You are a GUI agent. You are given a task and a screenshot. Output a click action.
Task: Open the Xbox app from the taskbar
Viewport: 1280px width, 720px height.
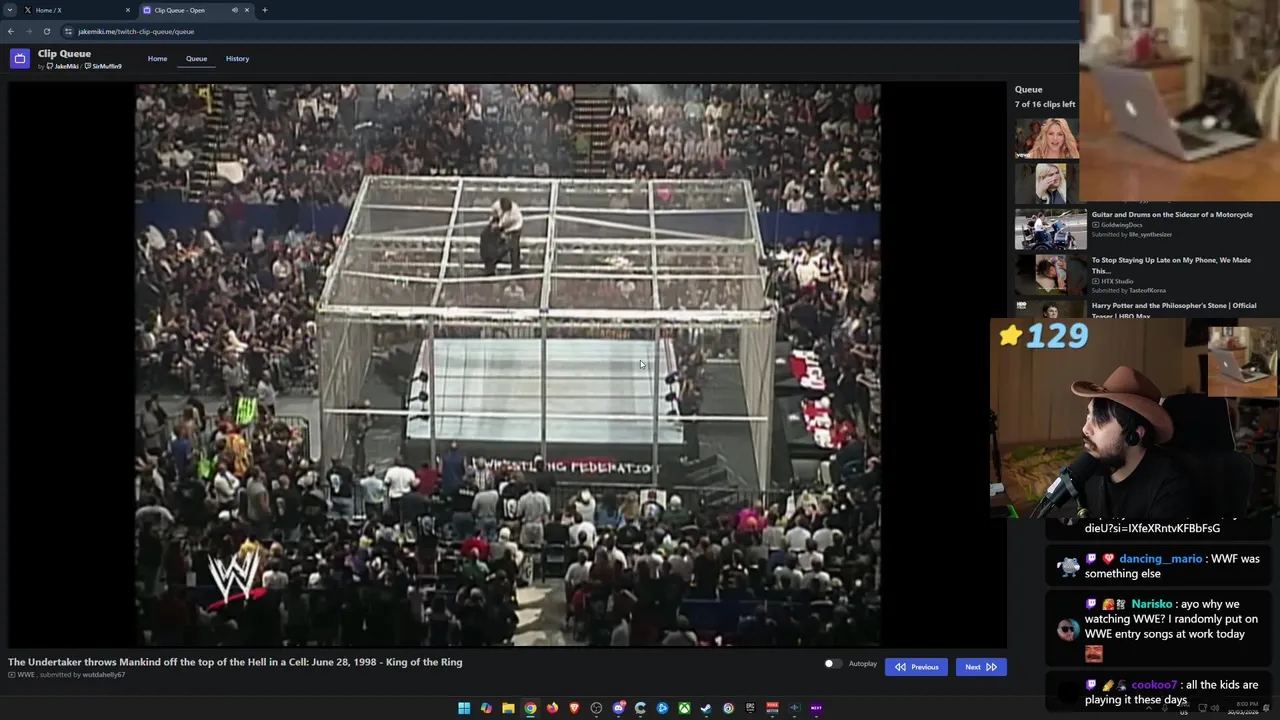coord(684,708)
